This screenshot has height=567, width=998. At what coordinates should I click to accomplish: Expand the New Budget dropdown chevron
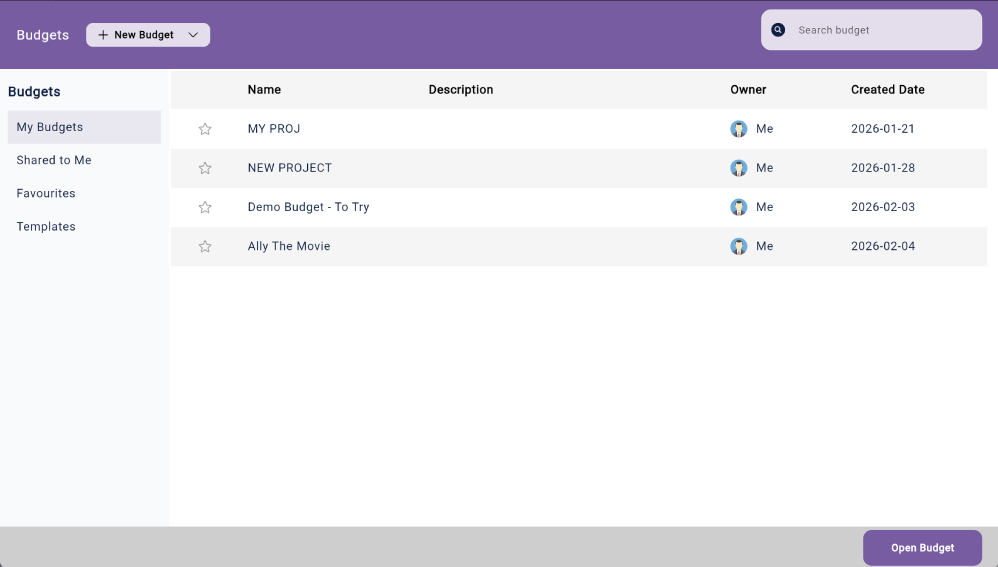coord(193,35)
